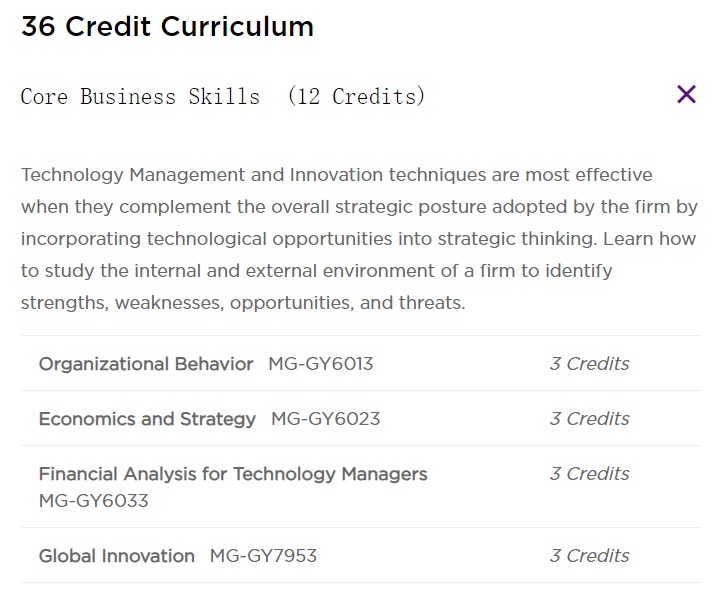The height and width of the screenshot is (591, 719).
Task: Click the Core Business Skills accordion title
Action: [x=140, y=97]
